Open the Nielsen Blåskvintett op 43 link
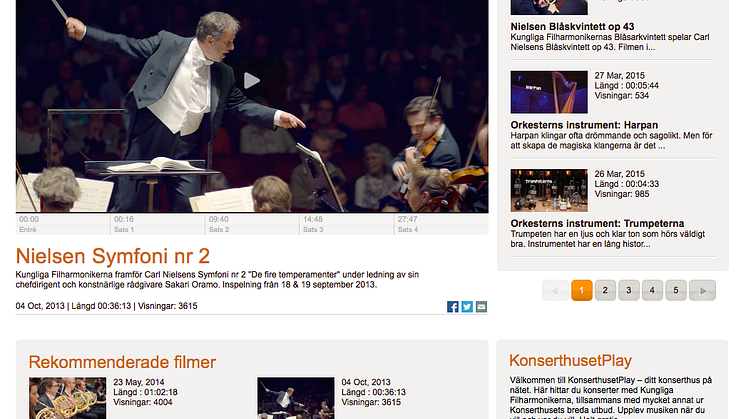 pos(572,27)
